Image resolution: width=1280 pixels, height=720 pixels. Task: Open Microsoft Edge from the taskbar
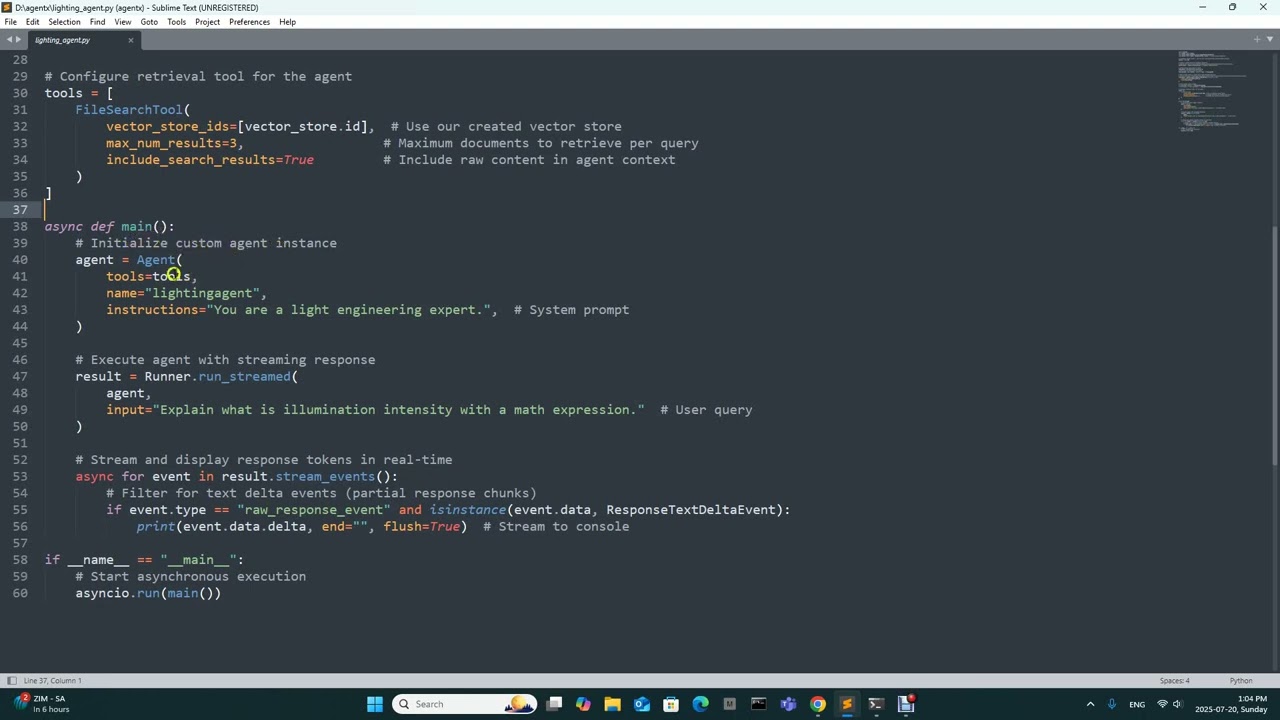pos(700,704)
